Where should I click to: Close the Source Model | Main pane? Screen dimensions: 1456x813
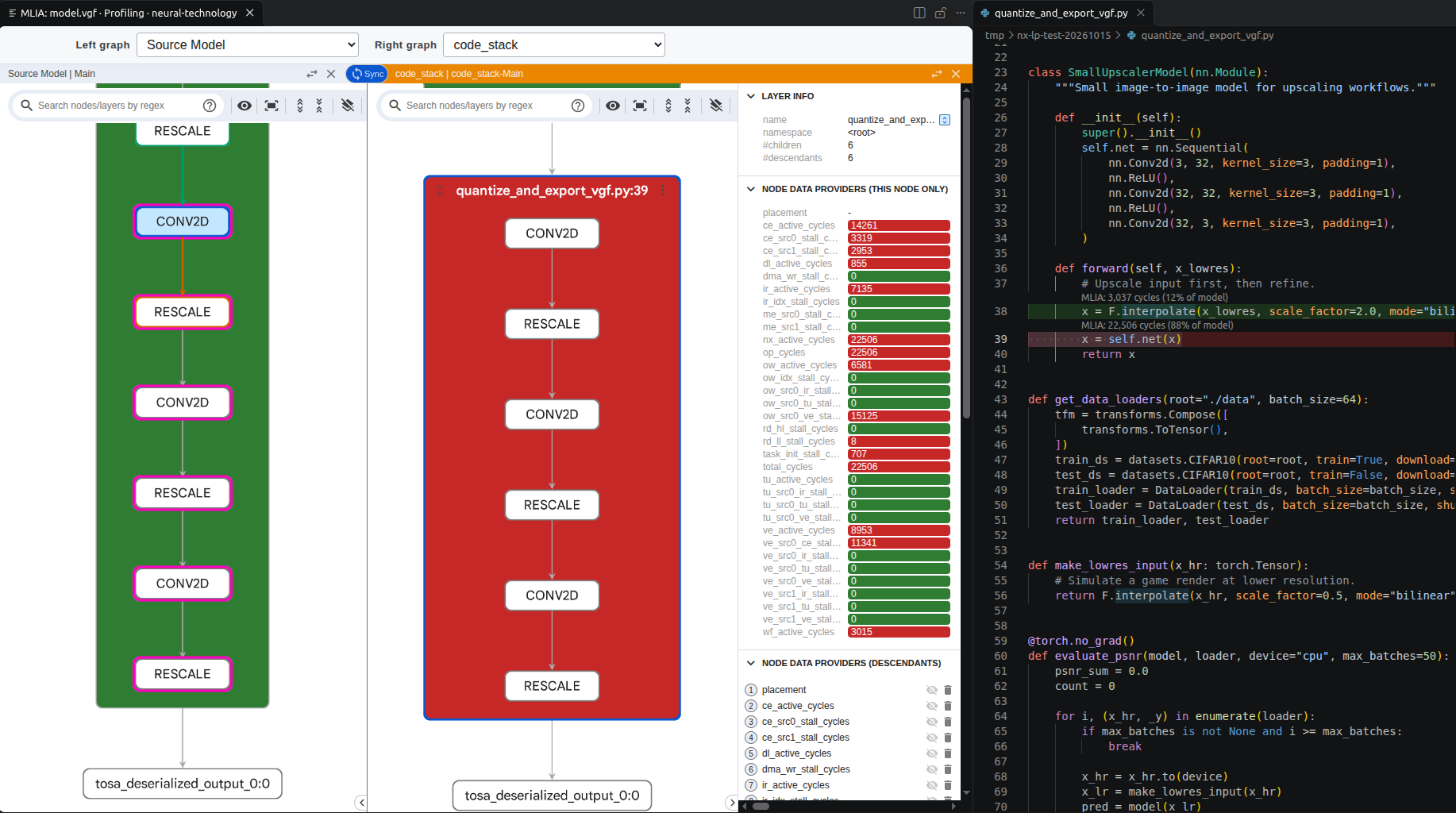coord(331,74)
